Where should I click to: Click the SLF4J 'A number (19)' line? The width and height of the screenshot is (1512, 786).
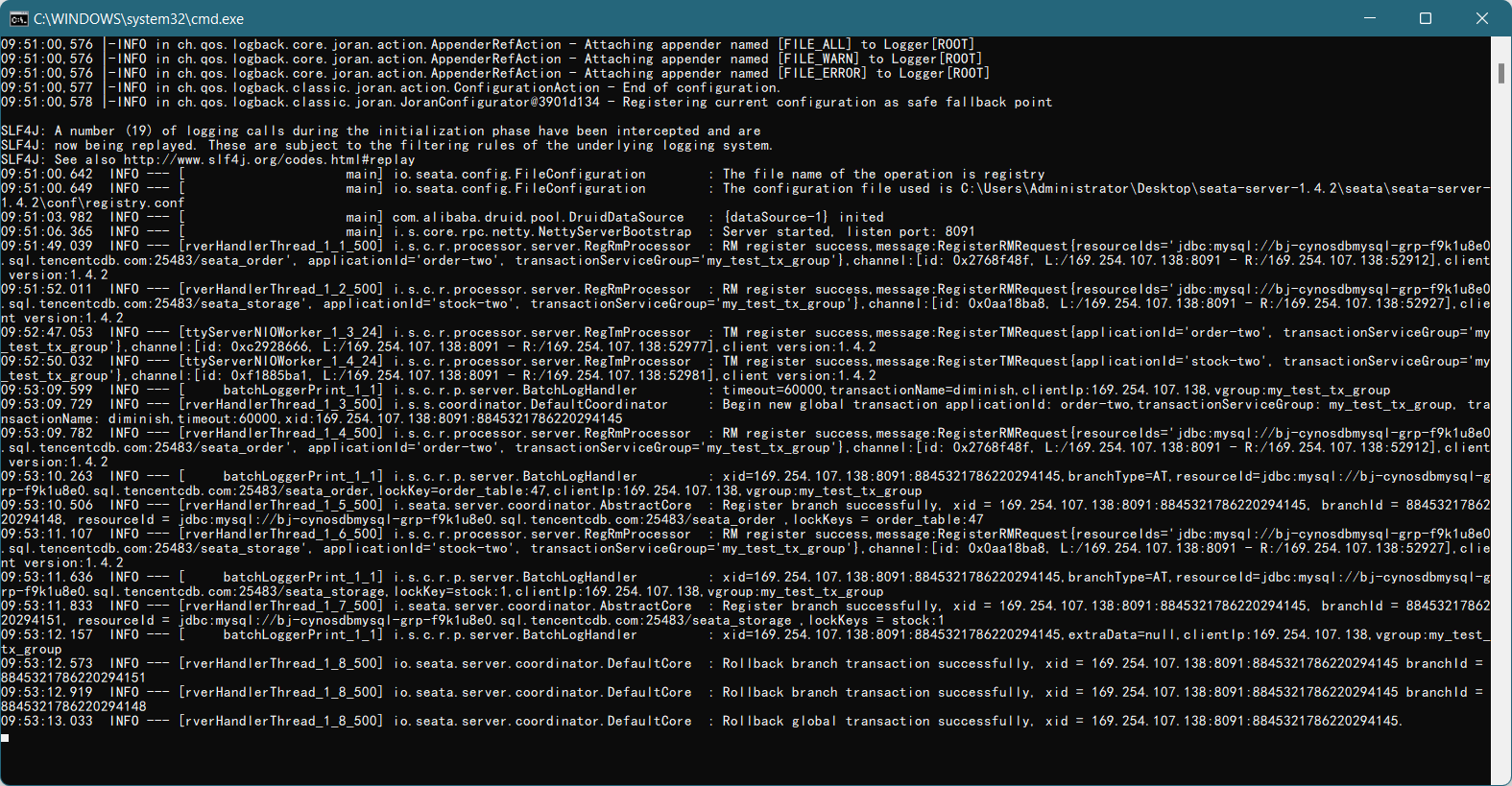click(380, 131)
